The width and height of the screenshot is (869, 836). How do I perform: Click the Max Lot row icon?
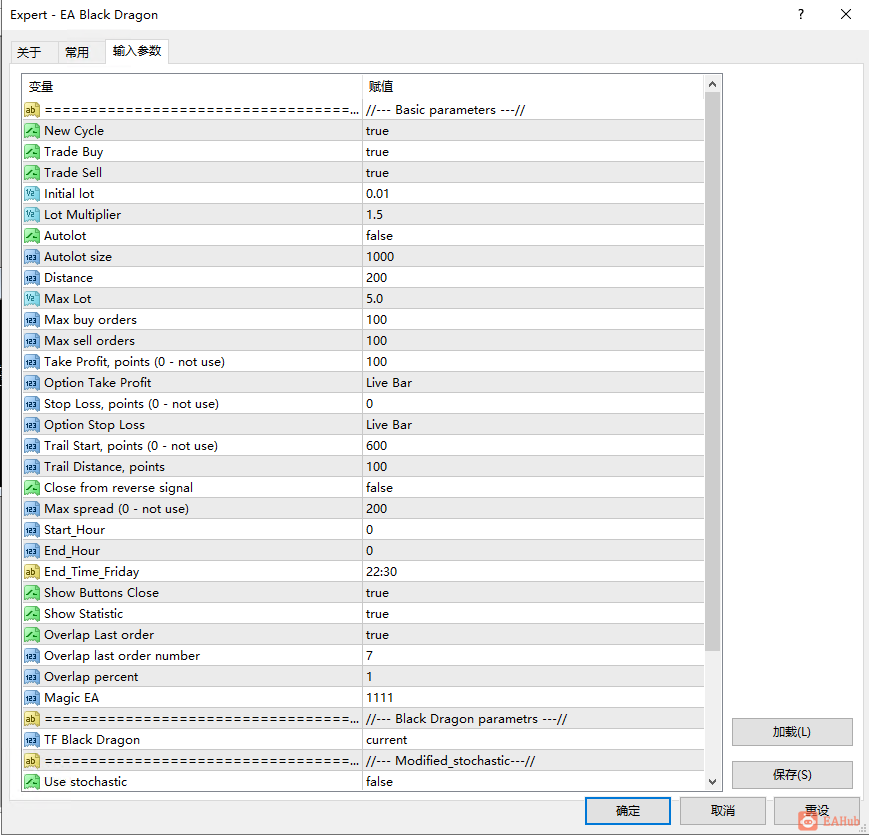(32, 299)
